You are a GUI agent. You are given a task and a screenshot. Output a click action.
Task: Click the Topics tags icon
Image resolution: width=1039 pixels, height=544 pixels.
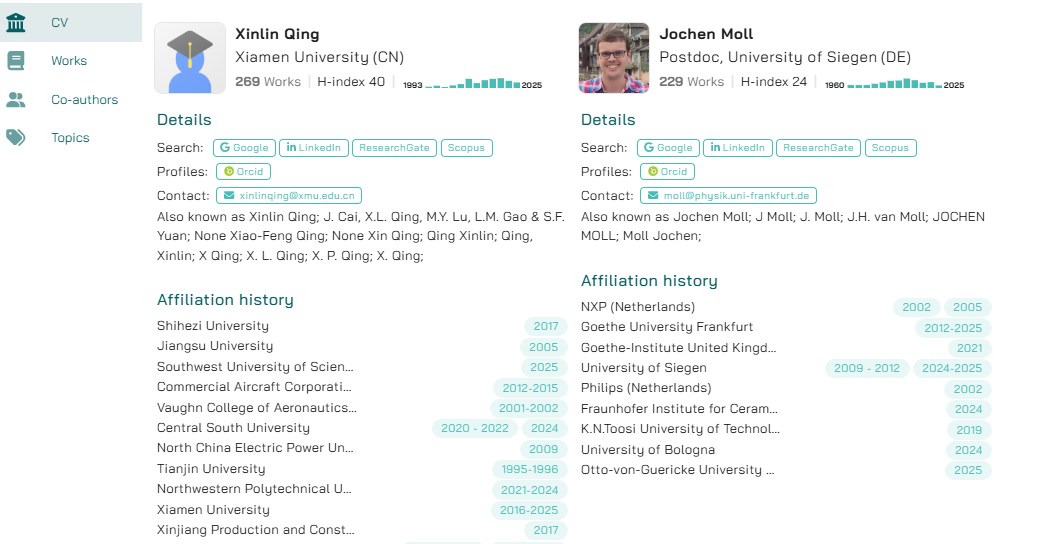(x=16, y=138)
